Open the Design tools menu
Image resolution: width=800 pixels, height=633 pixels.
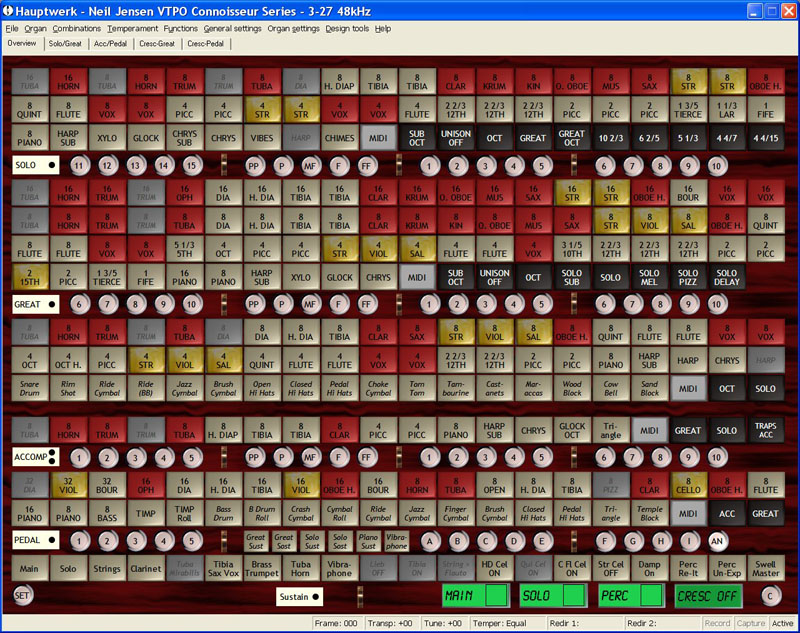[347, 29]
